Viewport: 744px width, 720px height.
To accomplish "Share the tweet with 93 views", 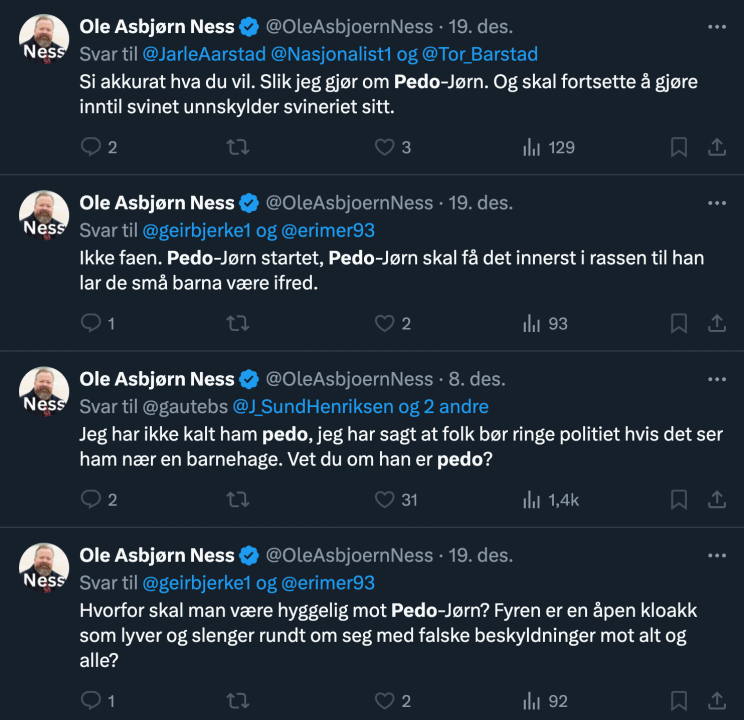I will tap(717, 323).
